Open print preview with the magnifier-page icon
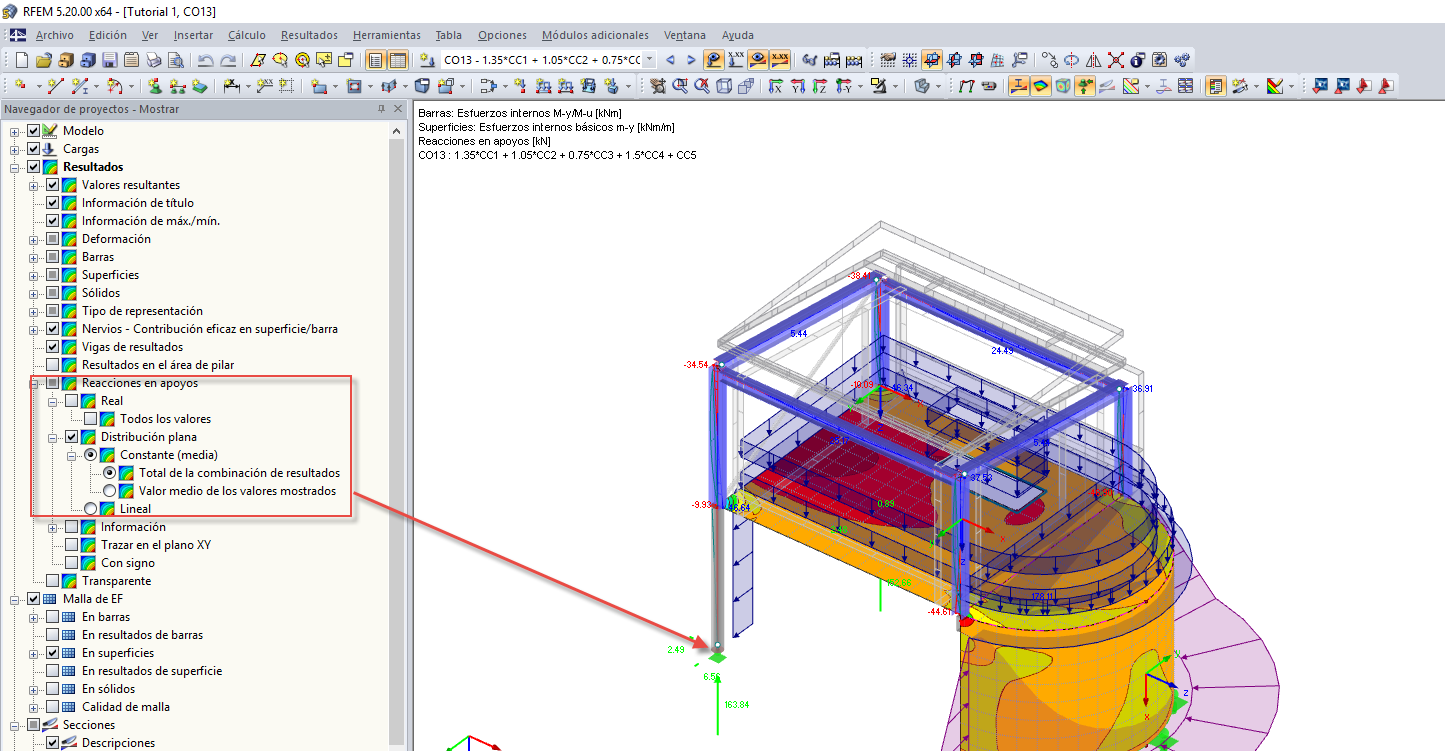This screenshot has width=1445, height=751. 176,60
